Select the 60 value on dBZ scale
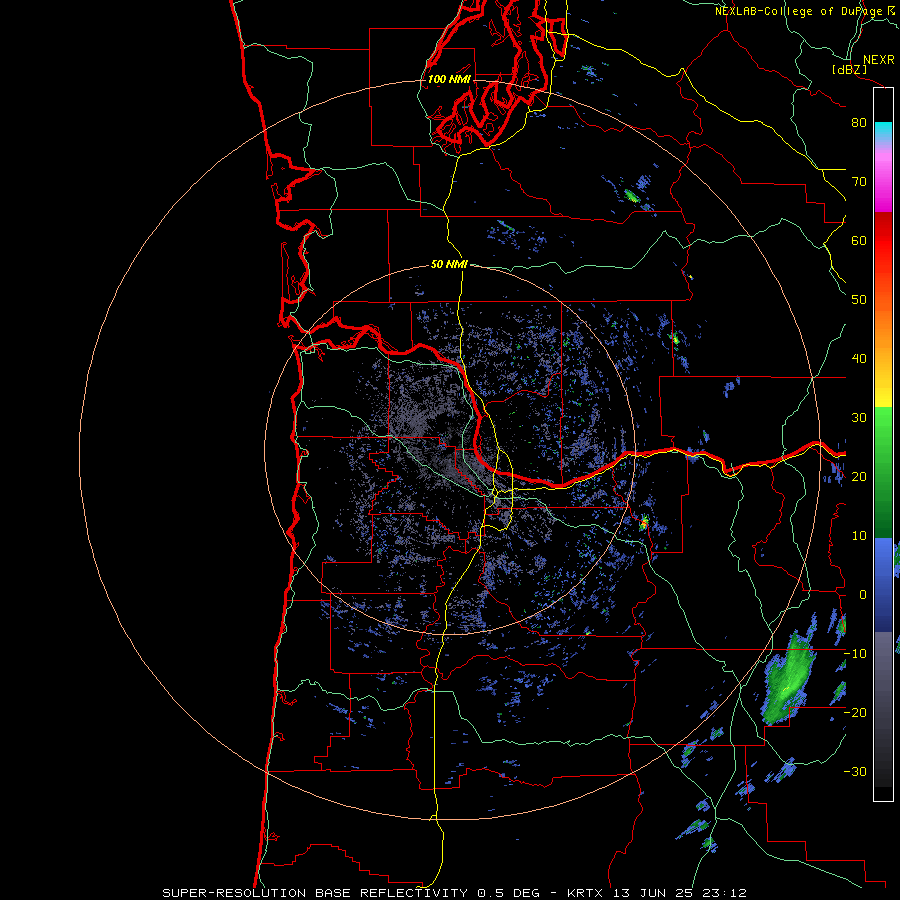 (859, 240)
